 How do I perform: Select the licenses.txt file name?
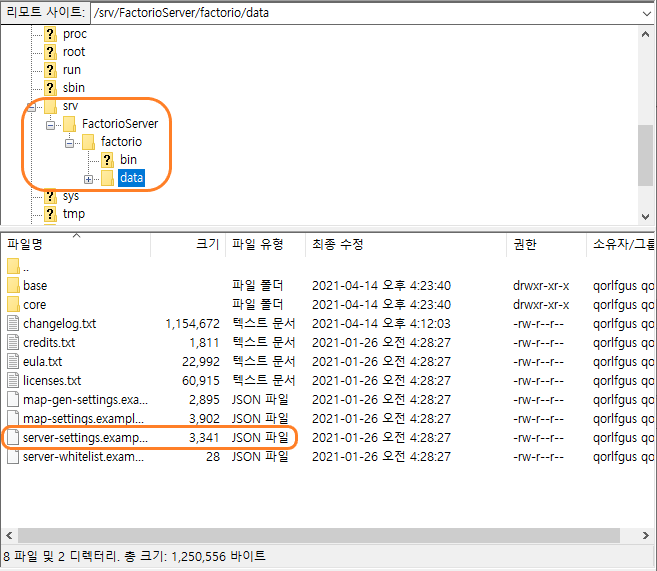click(x=52, y=380)
